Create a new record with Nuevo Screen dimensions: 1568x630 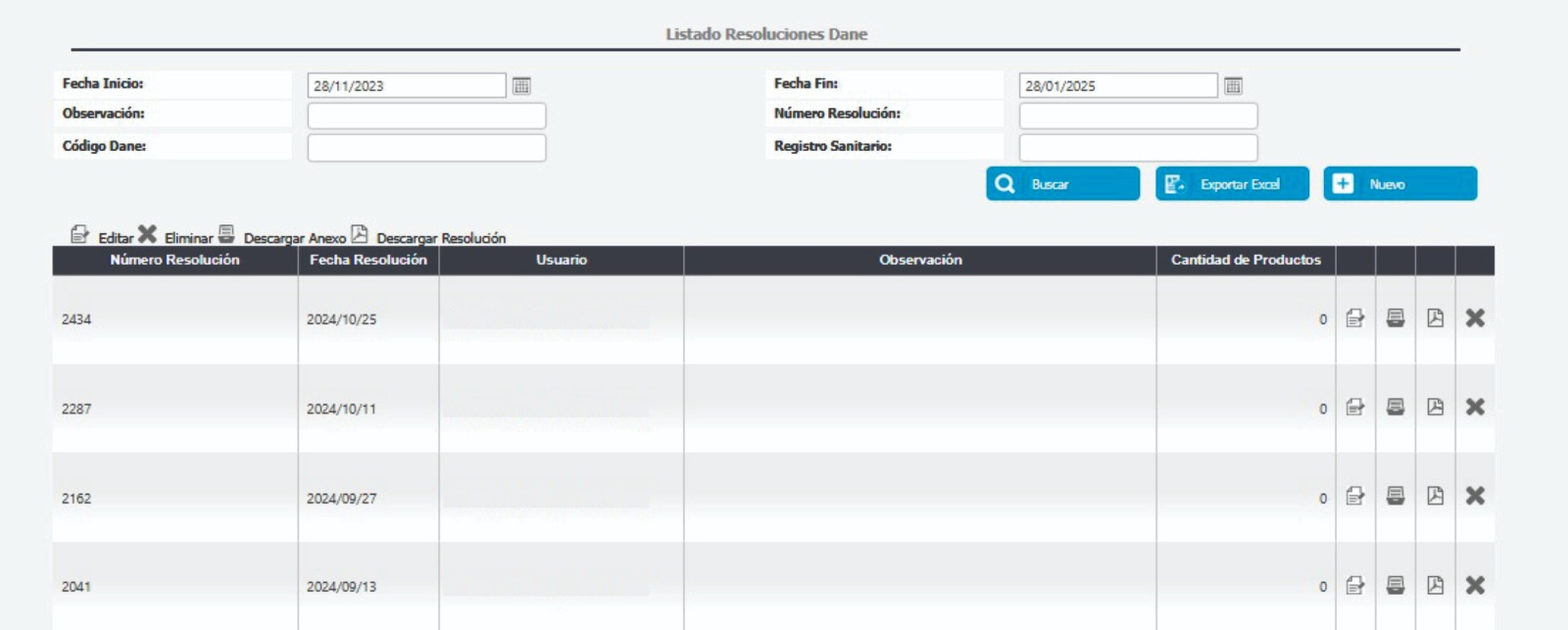[1399, 184]
